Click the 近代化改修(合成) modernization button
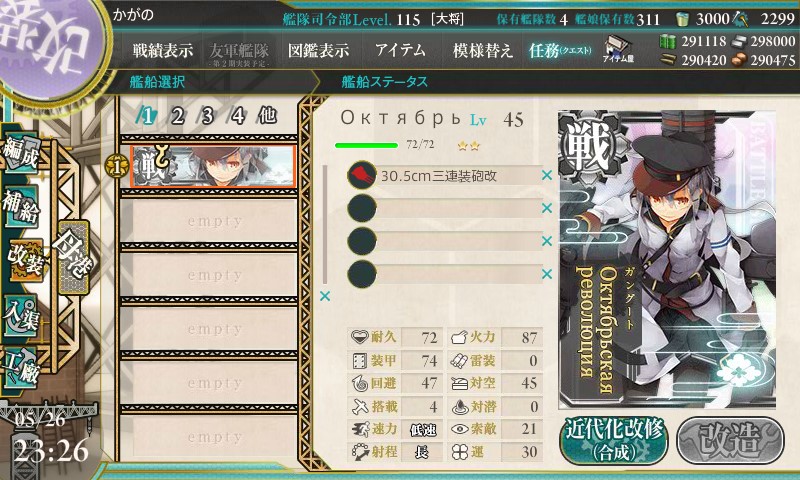Image resolution: width=800 pixels, height=480 pixels. click(x=614, y=440)
